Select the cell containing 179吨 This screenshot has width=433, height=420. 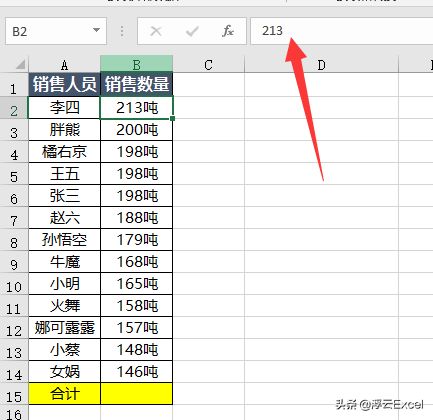[x=136, y=240]
